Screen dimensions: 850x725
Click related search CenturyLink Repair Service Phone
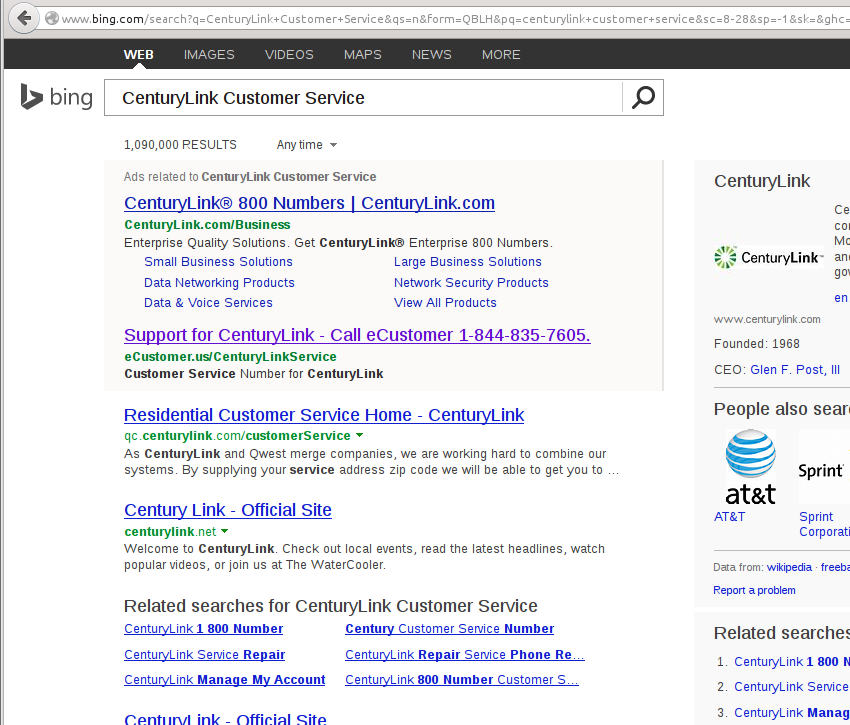pyautogui.click(x=465, y=655)
